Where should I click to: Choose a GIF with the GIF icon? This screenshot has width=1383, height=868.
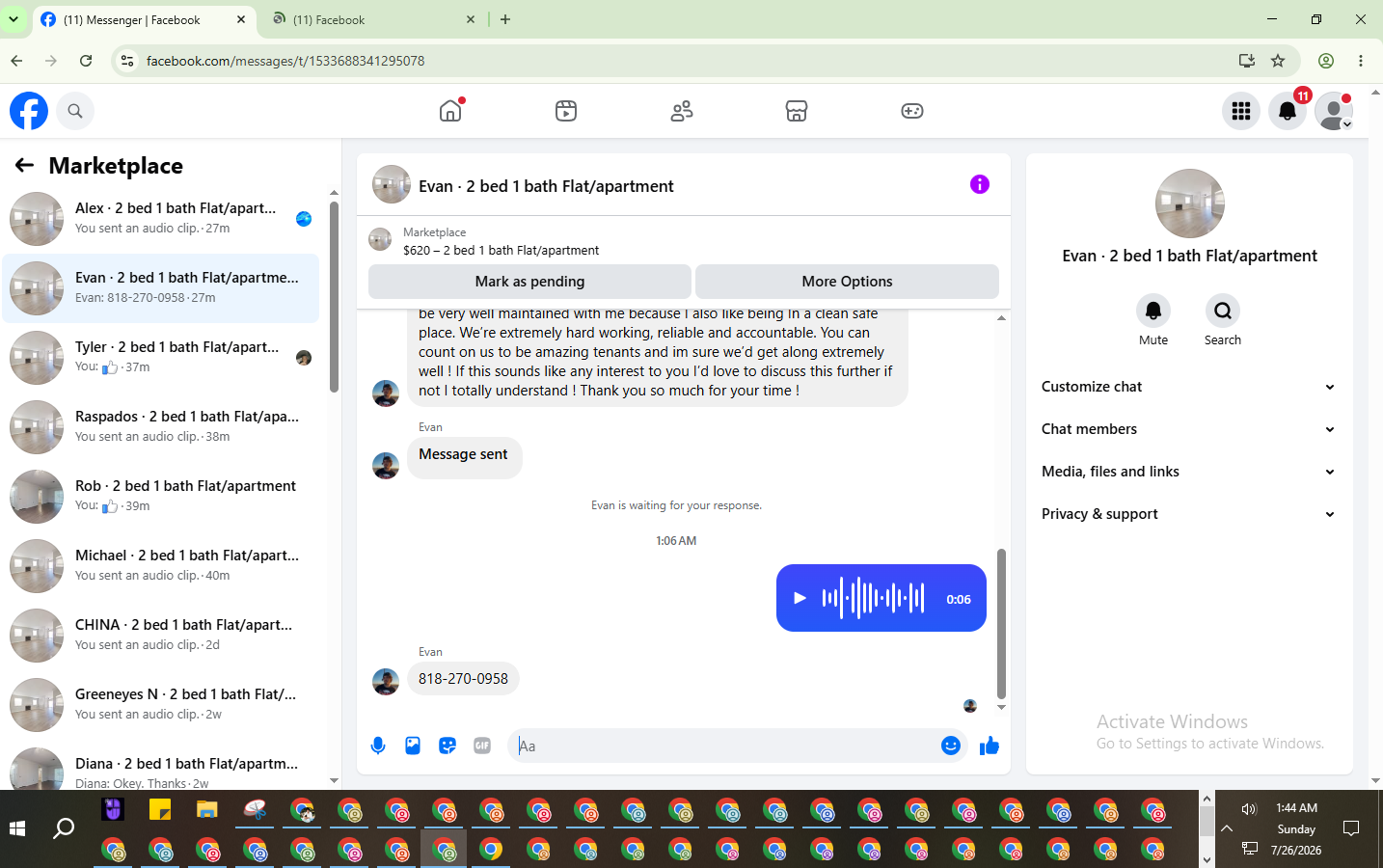[x=482, y=746]
